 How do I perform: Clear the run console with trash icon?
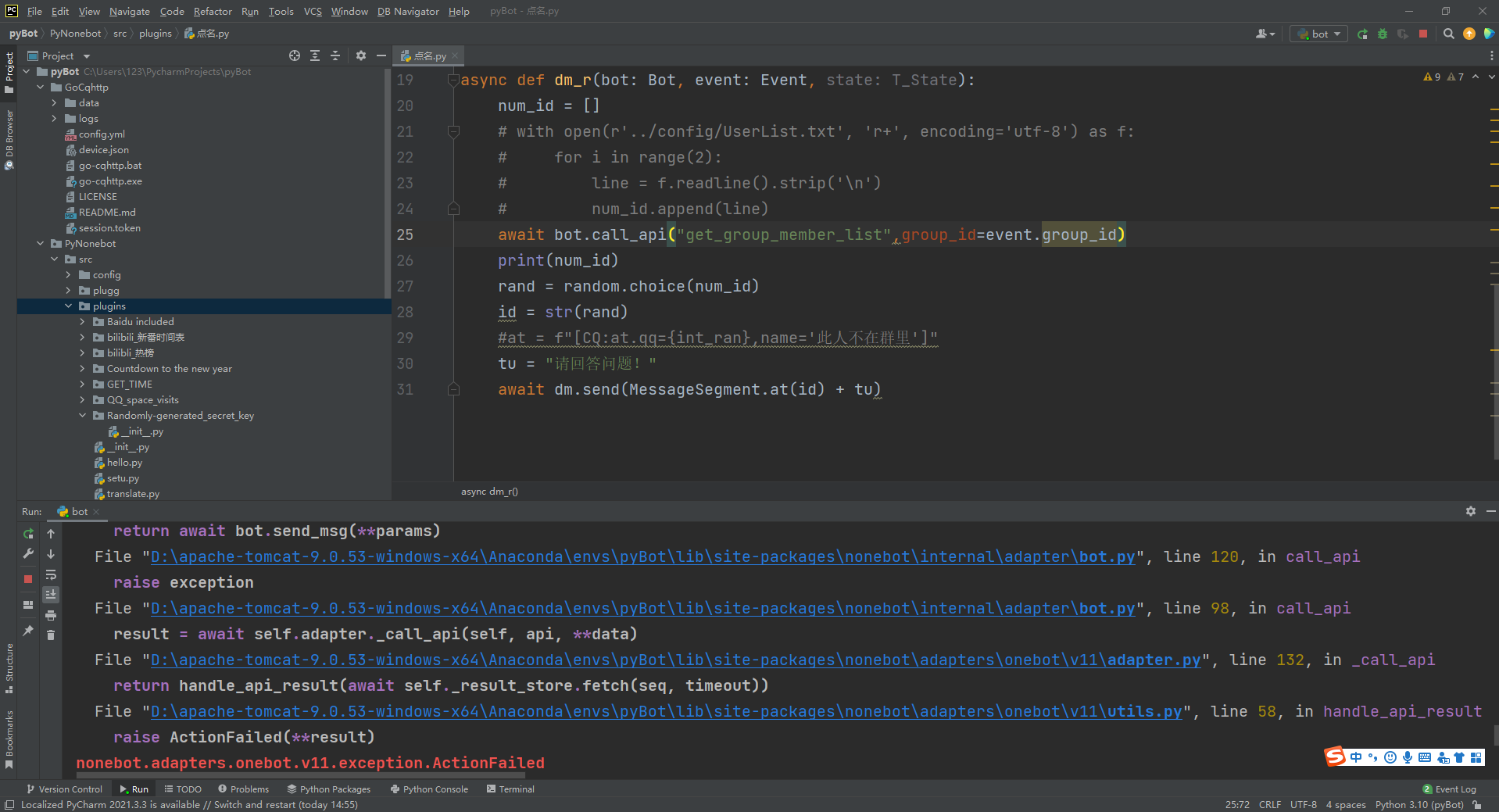click(51, 635)
